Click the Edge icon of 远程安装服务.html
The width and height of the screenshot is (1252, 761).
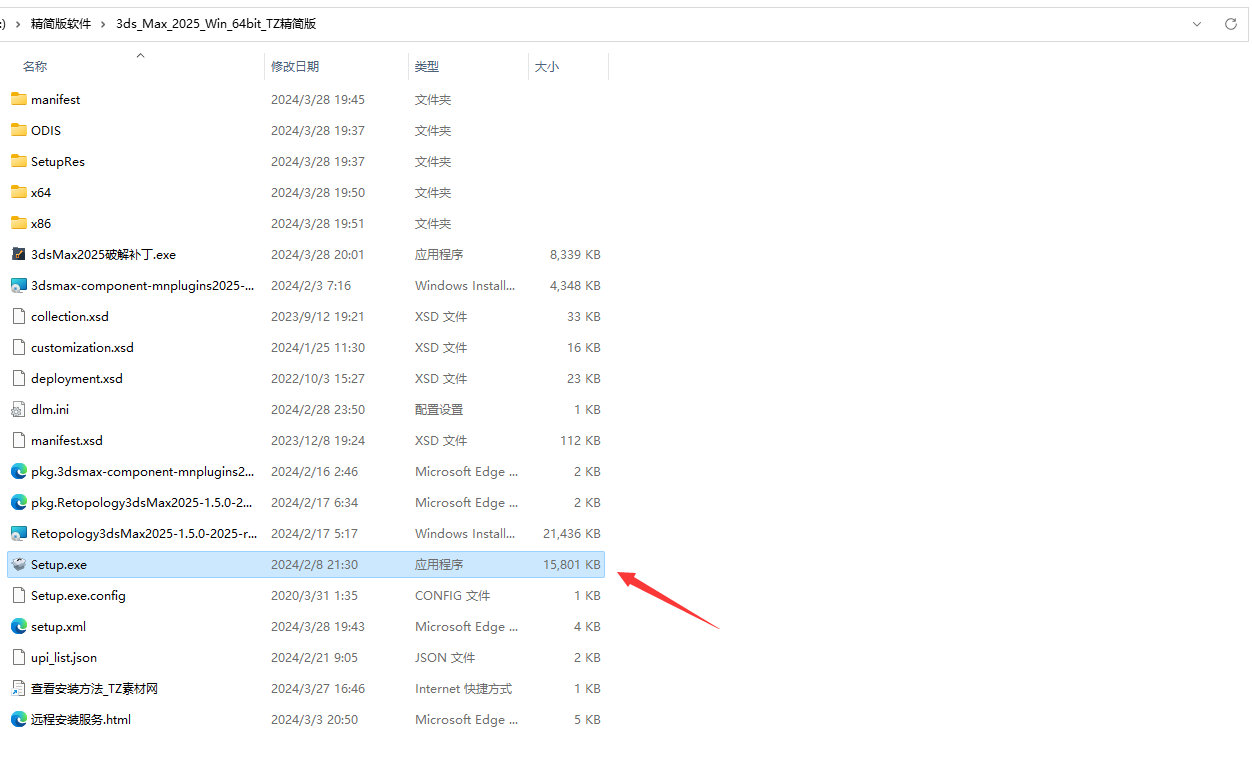pyautogui.click(x=18, y=719)
